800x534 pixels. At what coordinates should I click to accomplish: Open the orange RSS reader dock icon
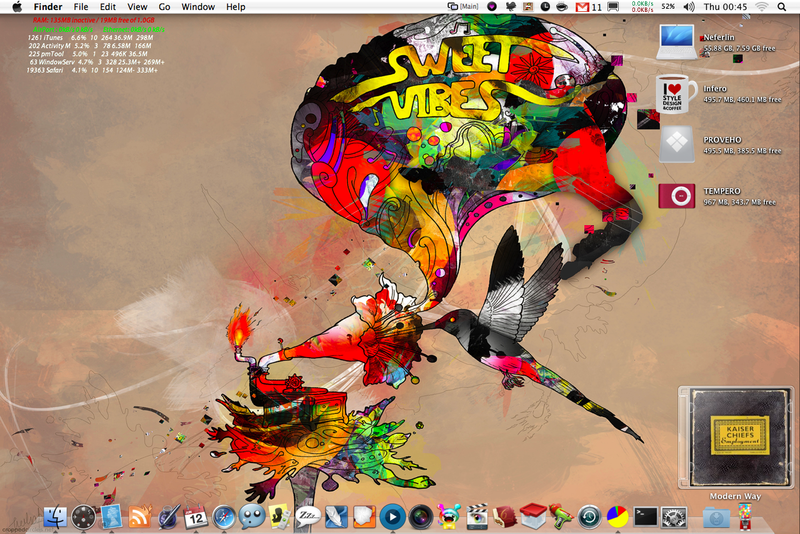click(140, 517)
